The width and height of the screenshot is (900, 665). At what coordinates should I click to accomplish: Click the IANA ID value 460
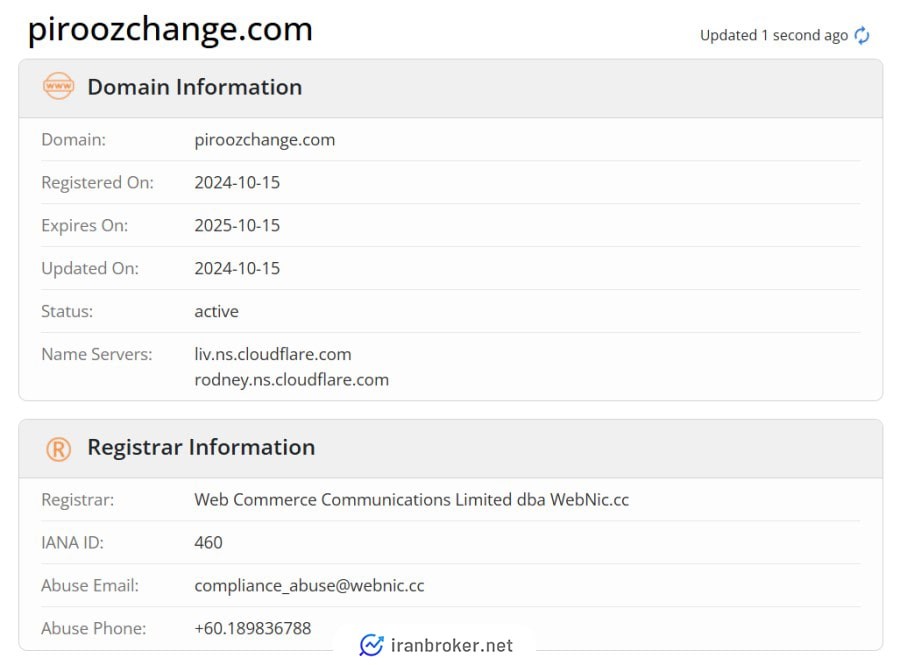[x=208, y=543]
